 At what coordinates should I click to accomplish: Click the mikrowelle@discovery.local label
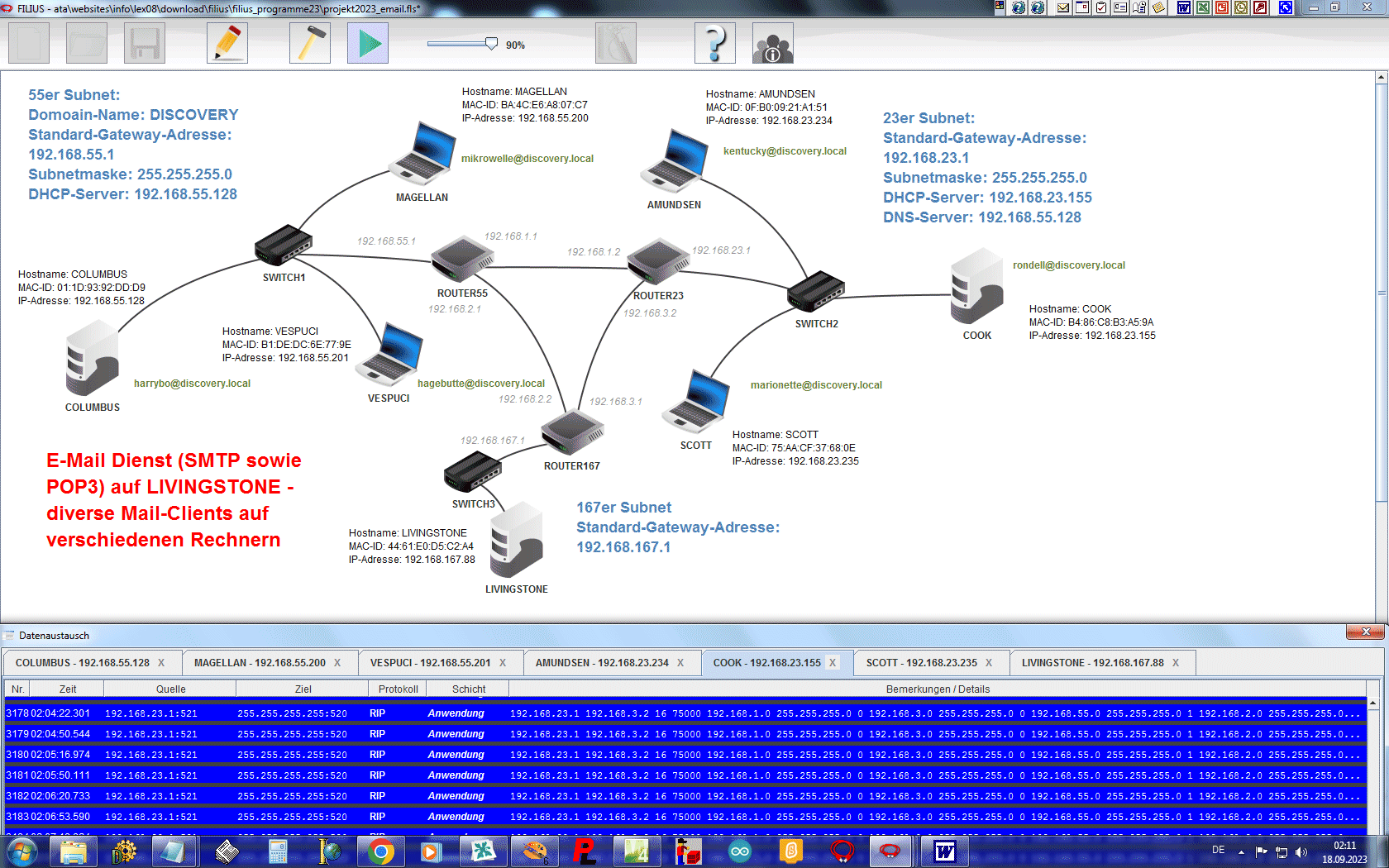tap(527, 159)
